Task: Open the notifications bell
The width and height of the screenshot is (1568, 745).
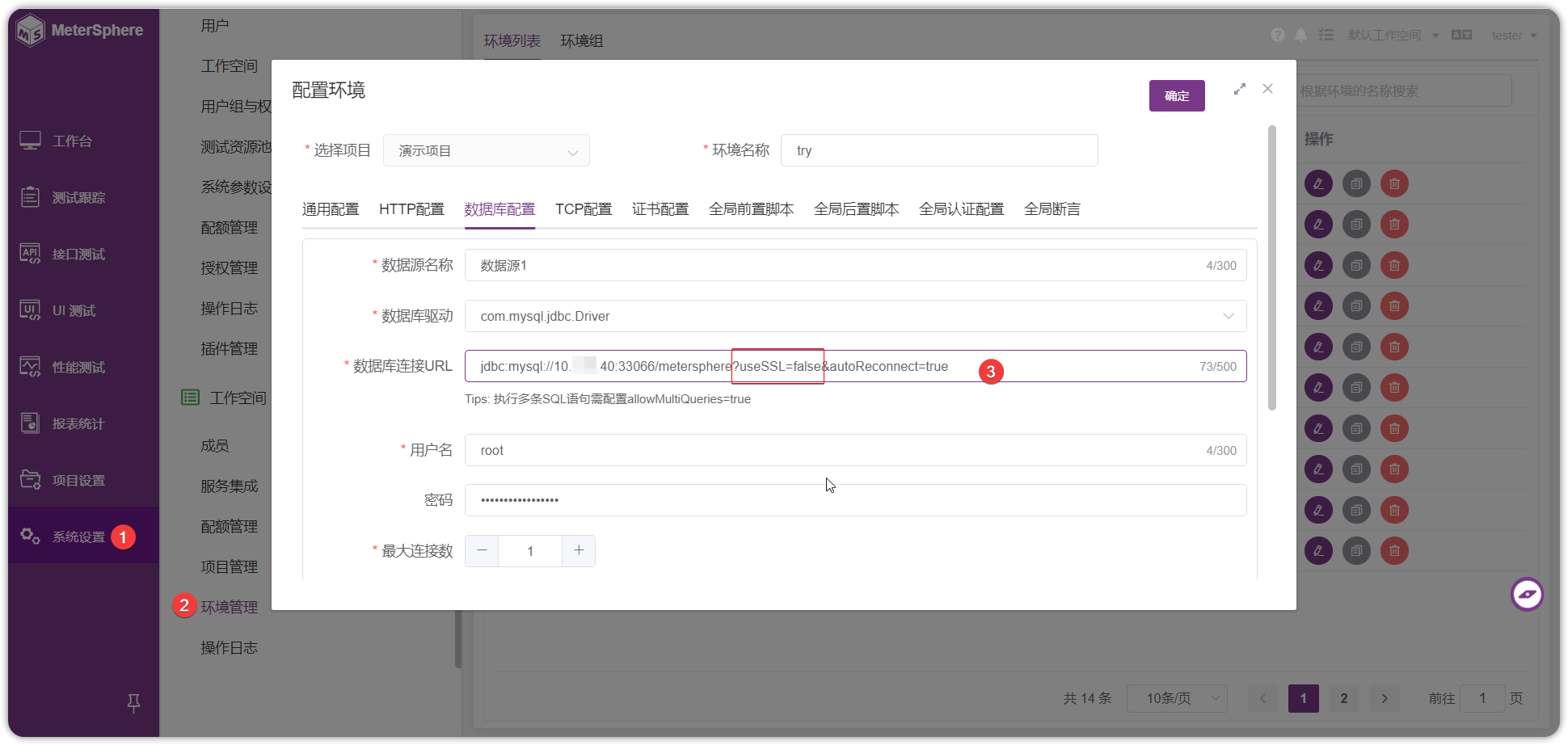Action: (1301, 35)
